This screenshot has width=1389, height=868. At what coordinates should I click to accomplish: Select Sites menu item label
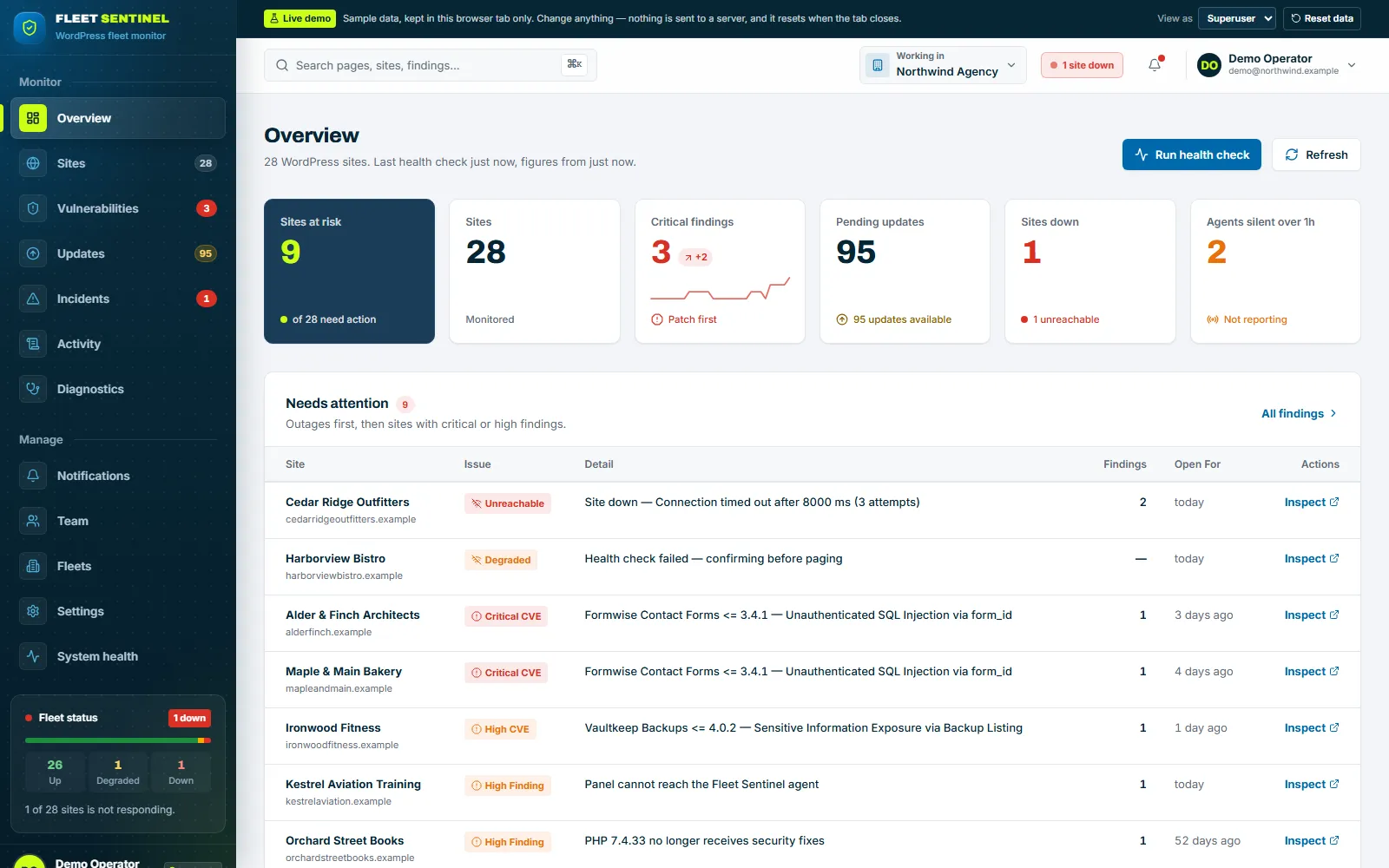tap(71, 163)
